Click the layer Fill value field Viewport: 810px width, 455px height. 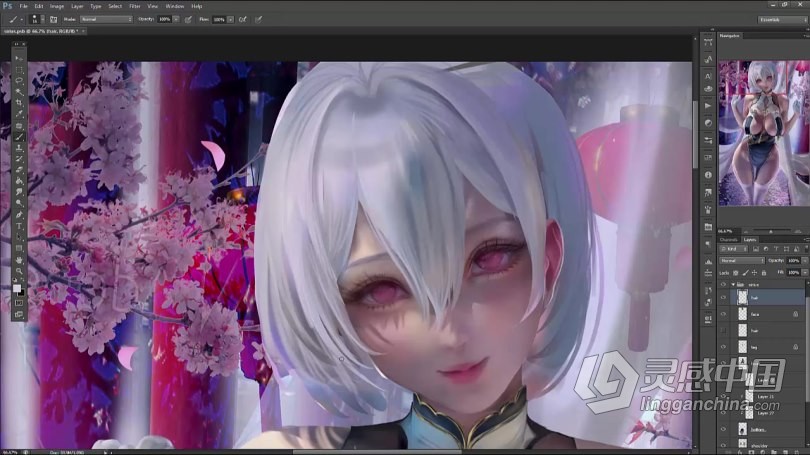(793, 273)
